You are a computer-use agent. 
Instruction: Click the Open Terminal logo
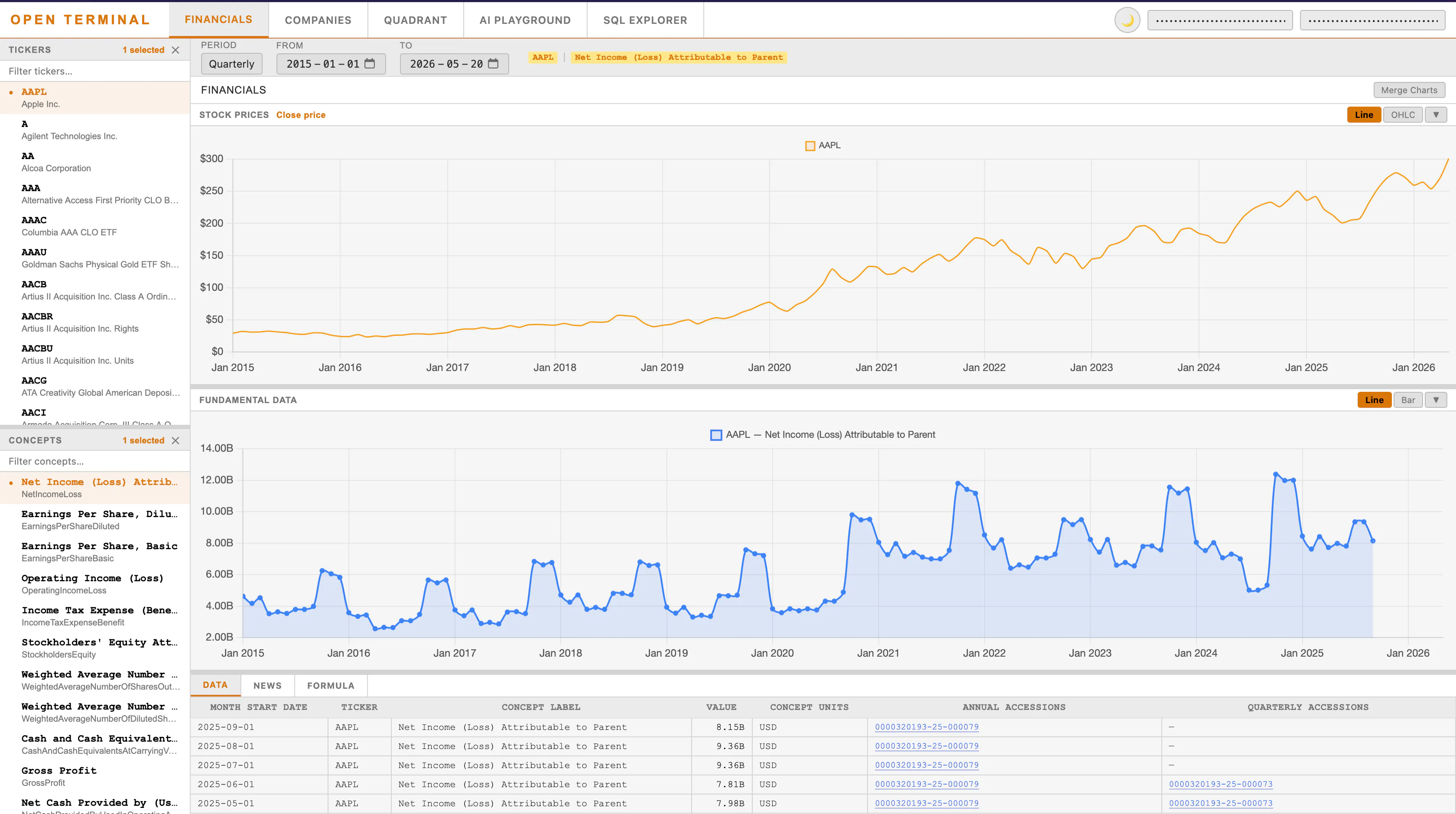tap(80, 20)
